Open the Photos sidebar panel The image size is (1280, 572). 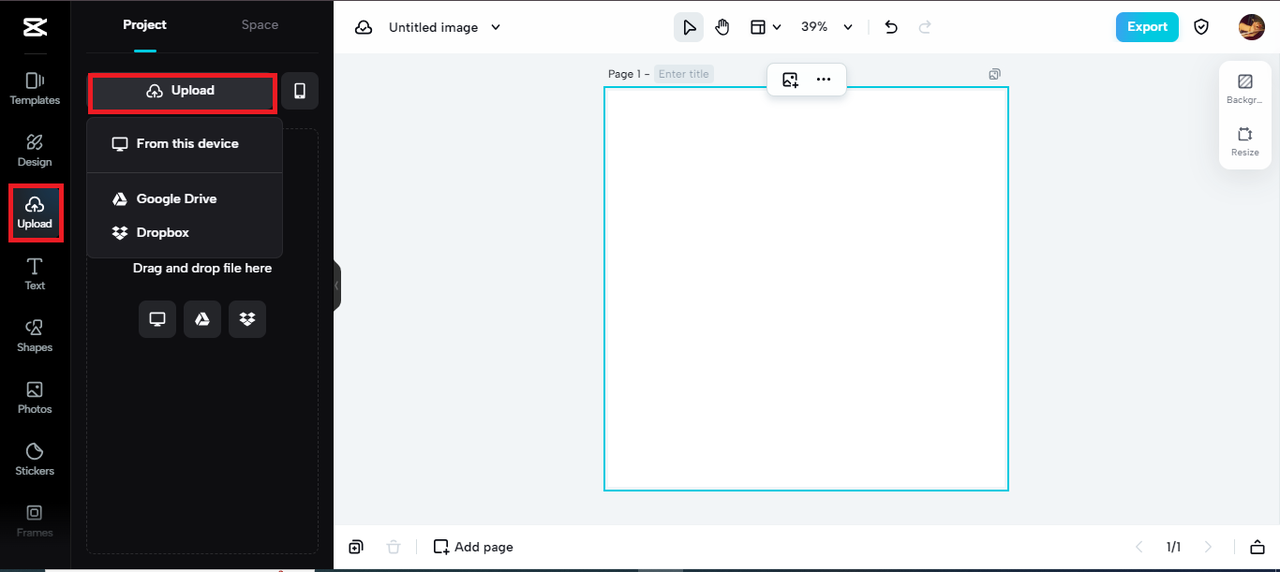click(x=35, y=397)
